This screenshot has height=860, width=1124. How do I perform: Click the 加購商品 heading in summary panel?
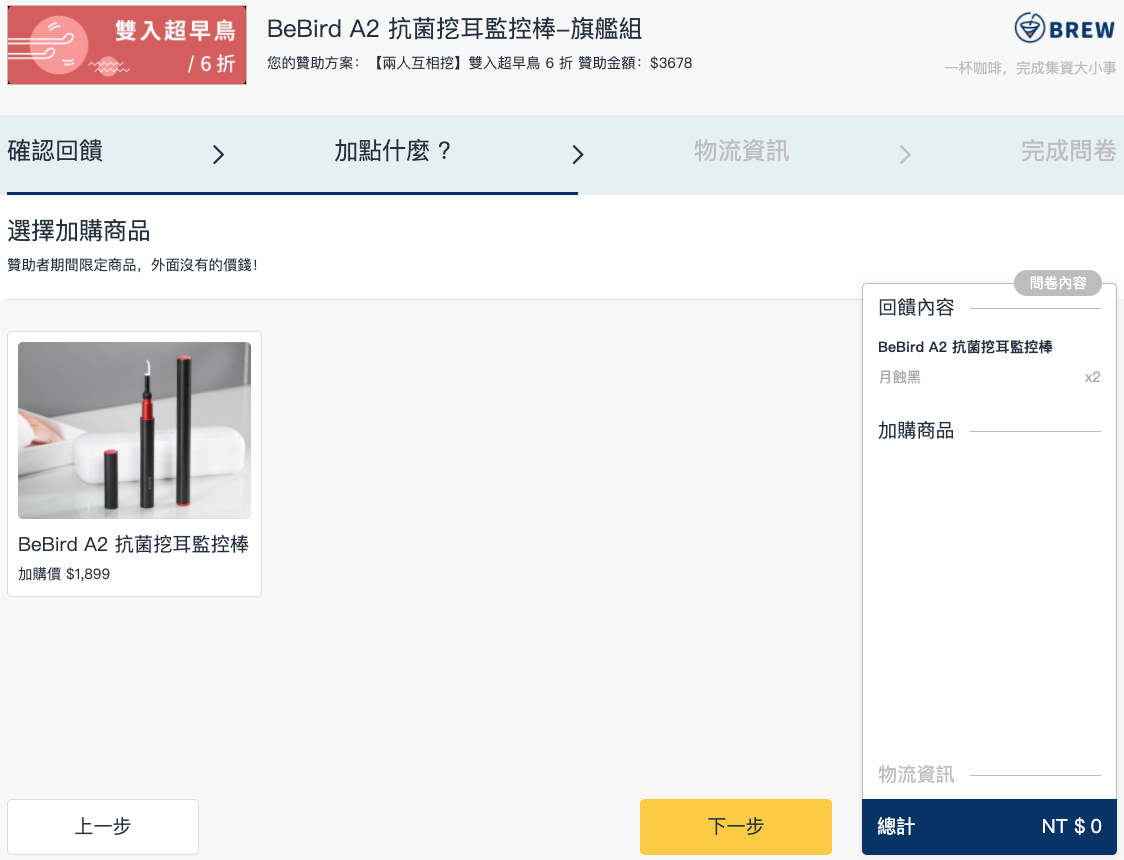[916, 431]
